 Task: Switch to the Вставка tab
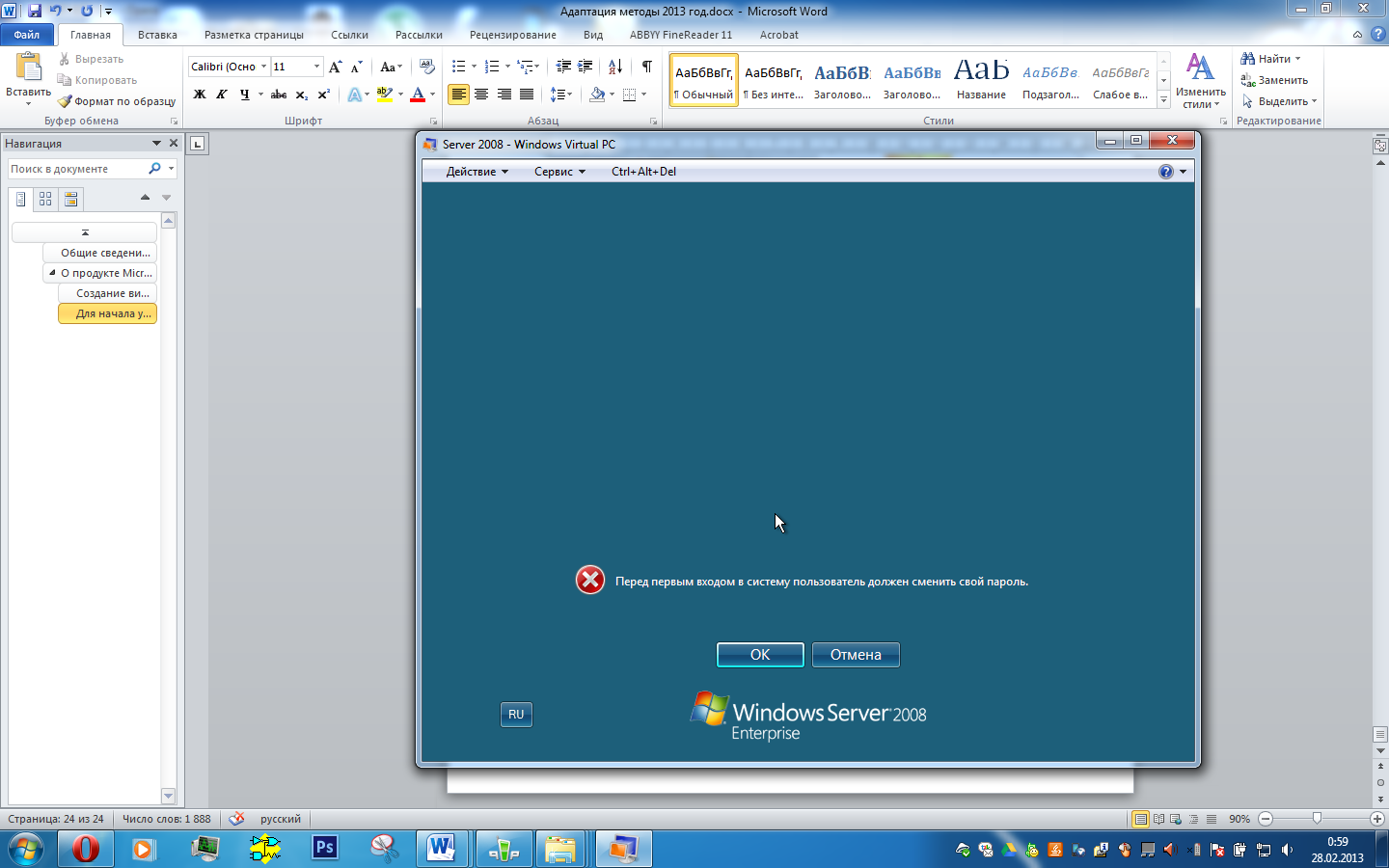click(157, 35)
